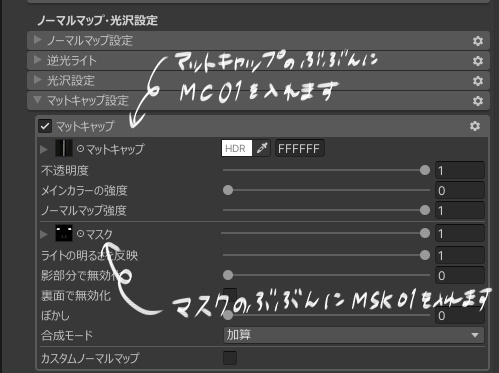Open gear menu for ノーマルマップ設定
This screenshot has height=373, width=499.
tap(478, 41)
